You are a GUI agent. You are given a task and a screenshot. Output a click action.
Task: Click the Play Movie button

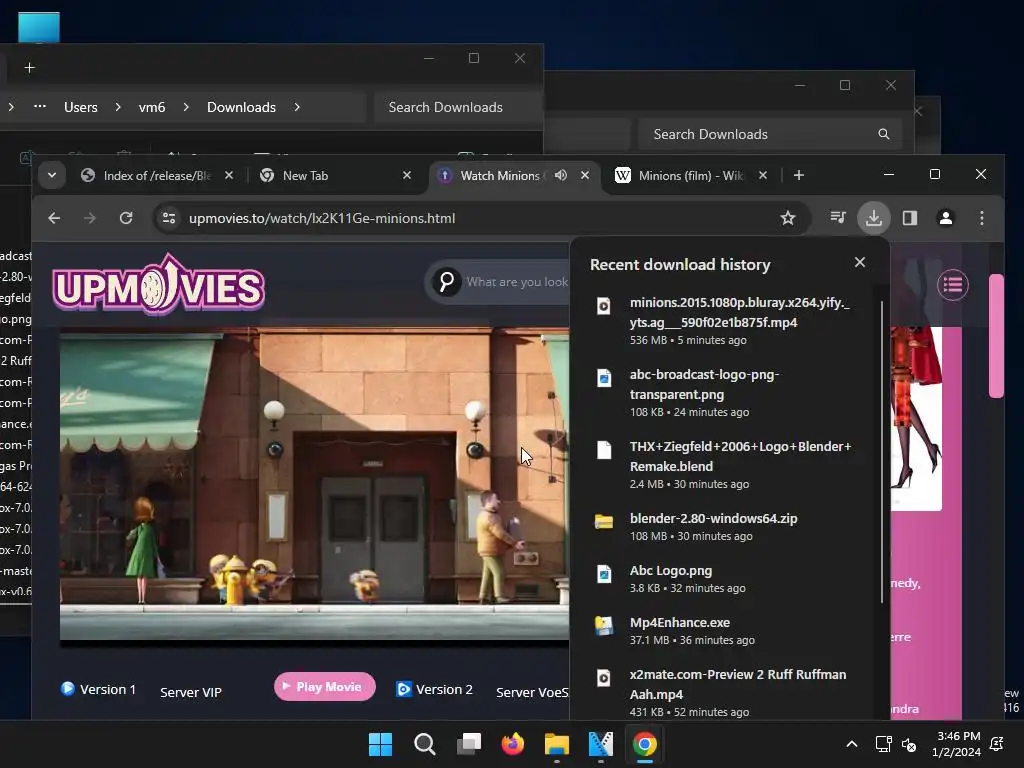325,686
